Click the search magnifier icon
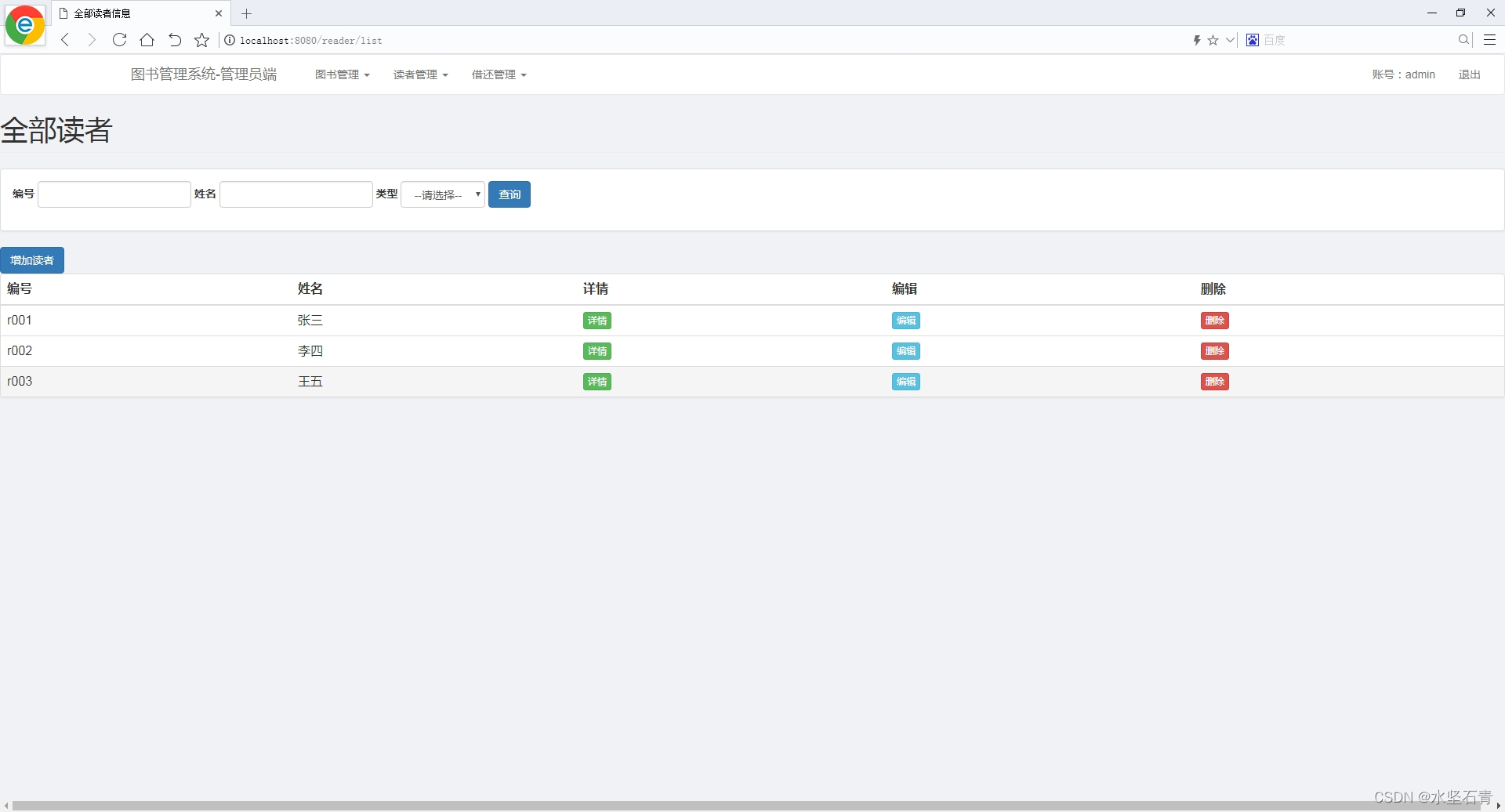Image resolution: width=1505 pixels, height=812 pixels. 1463,40
